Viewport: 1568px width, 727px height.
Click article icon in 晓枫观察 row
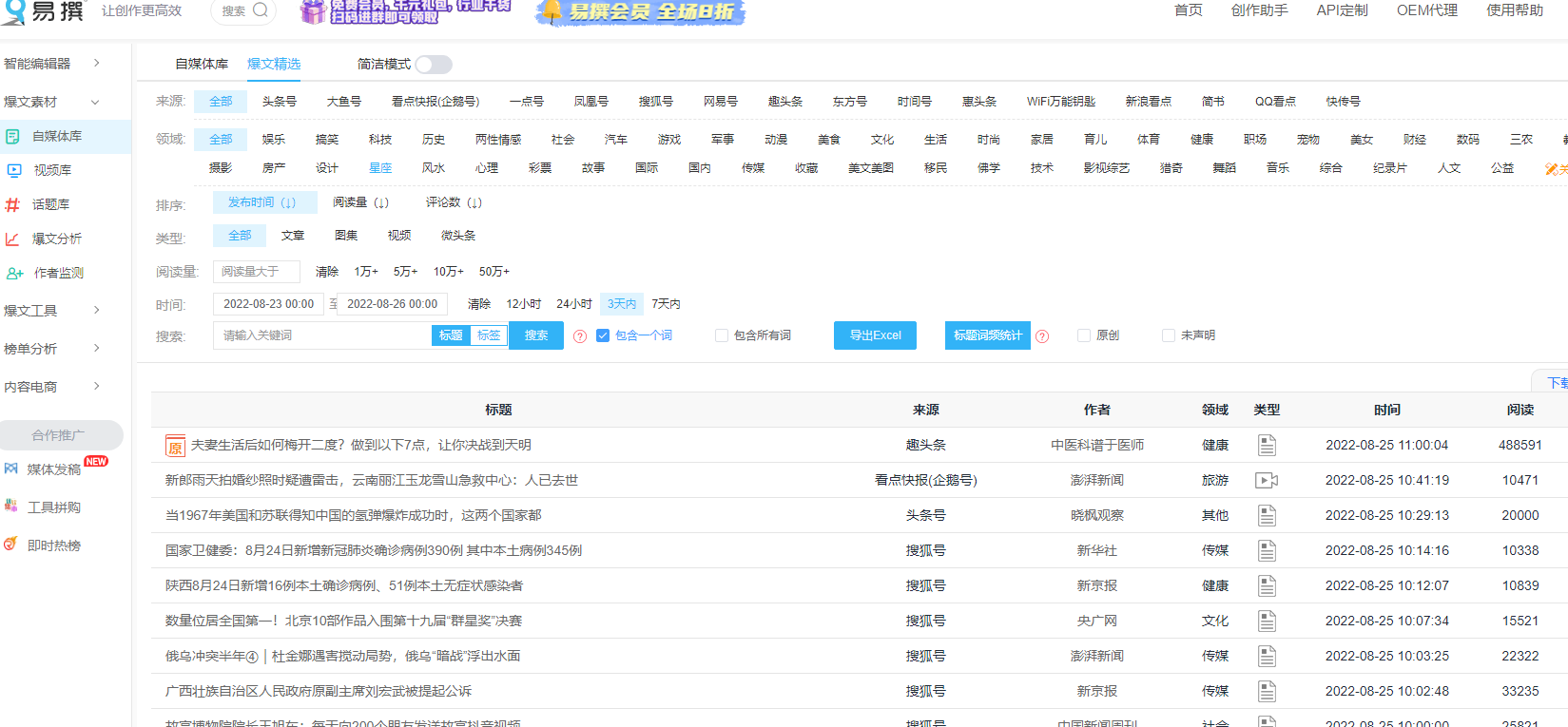[x=1267, y=515]
